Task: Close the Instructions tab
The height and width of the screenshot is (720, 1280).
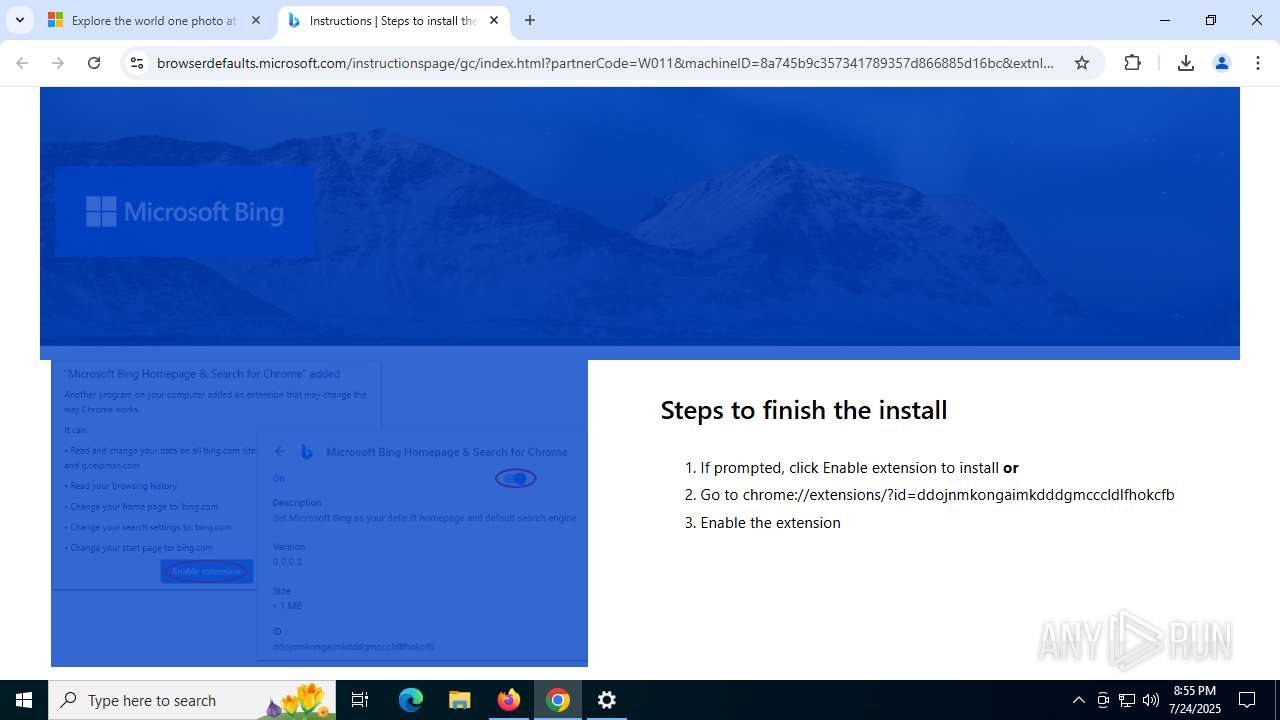Action: 494,20
